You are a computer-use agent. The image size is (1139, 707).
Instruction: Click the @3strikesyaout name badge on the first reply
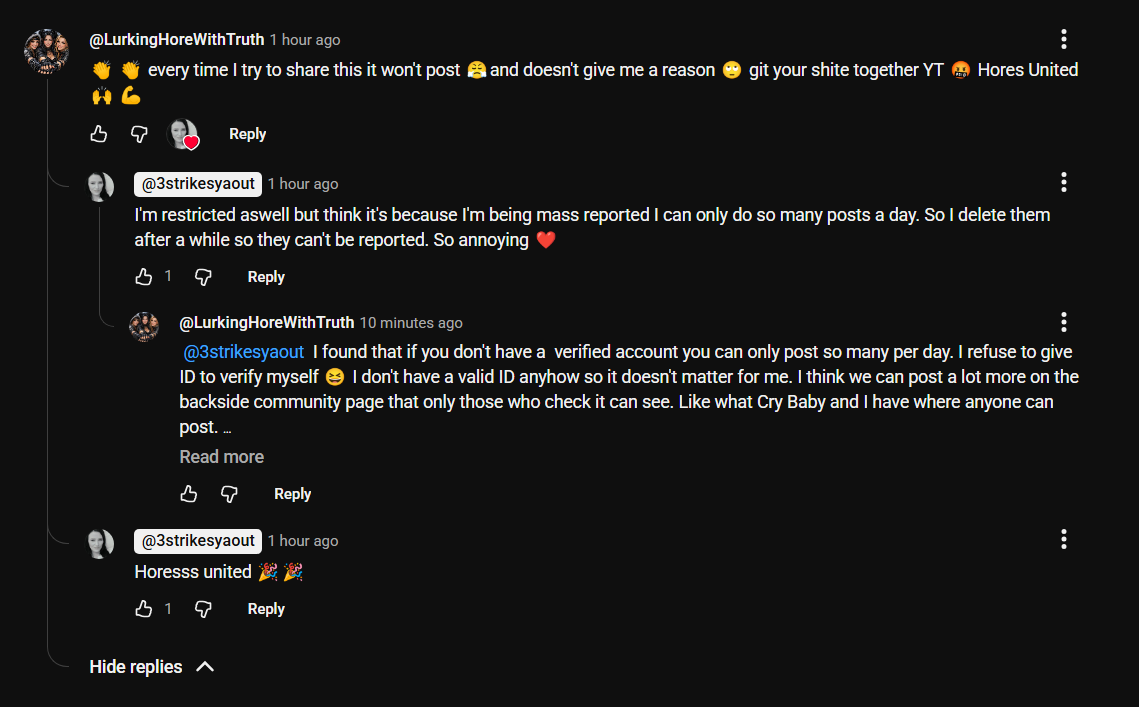(x=198, y=184)
